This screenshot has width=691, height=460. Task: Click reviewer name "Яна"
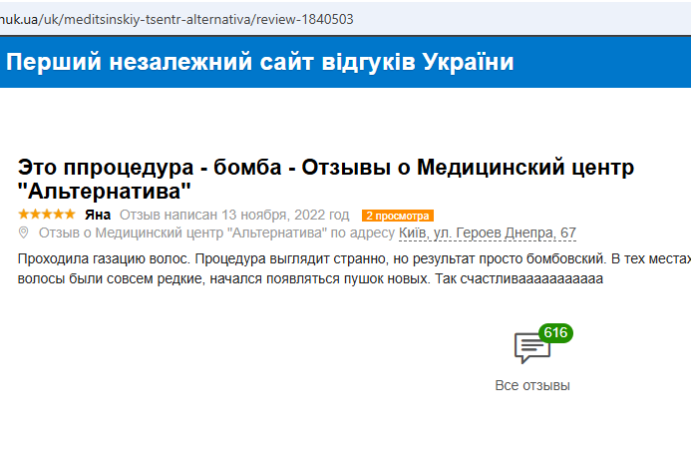pos(97,214)
